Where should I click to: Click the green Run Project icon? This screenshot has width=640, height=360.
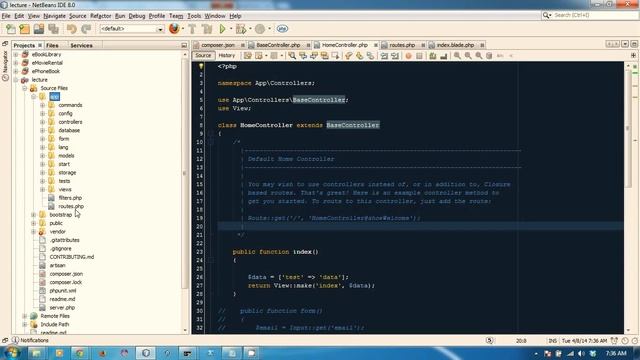222,29
